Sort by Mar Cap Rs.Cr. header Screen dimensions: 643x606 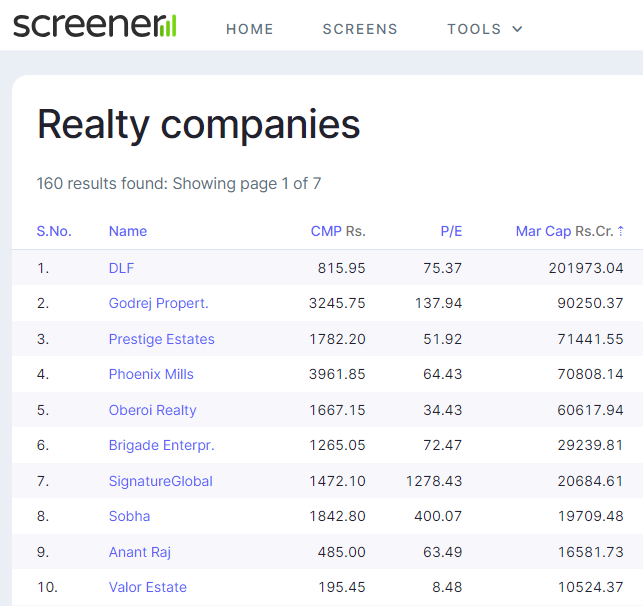565,231
